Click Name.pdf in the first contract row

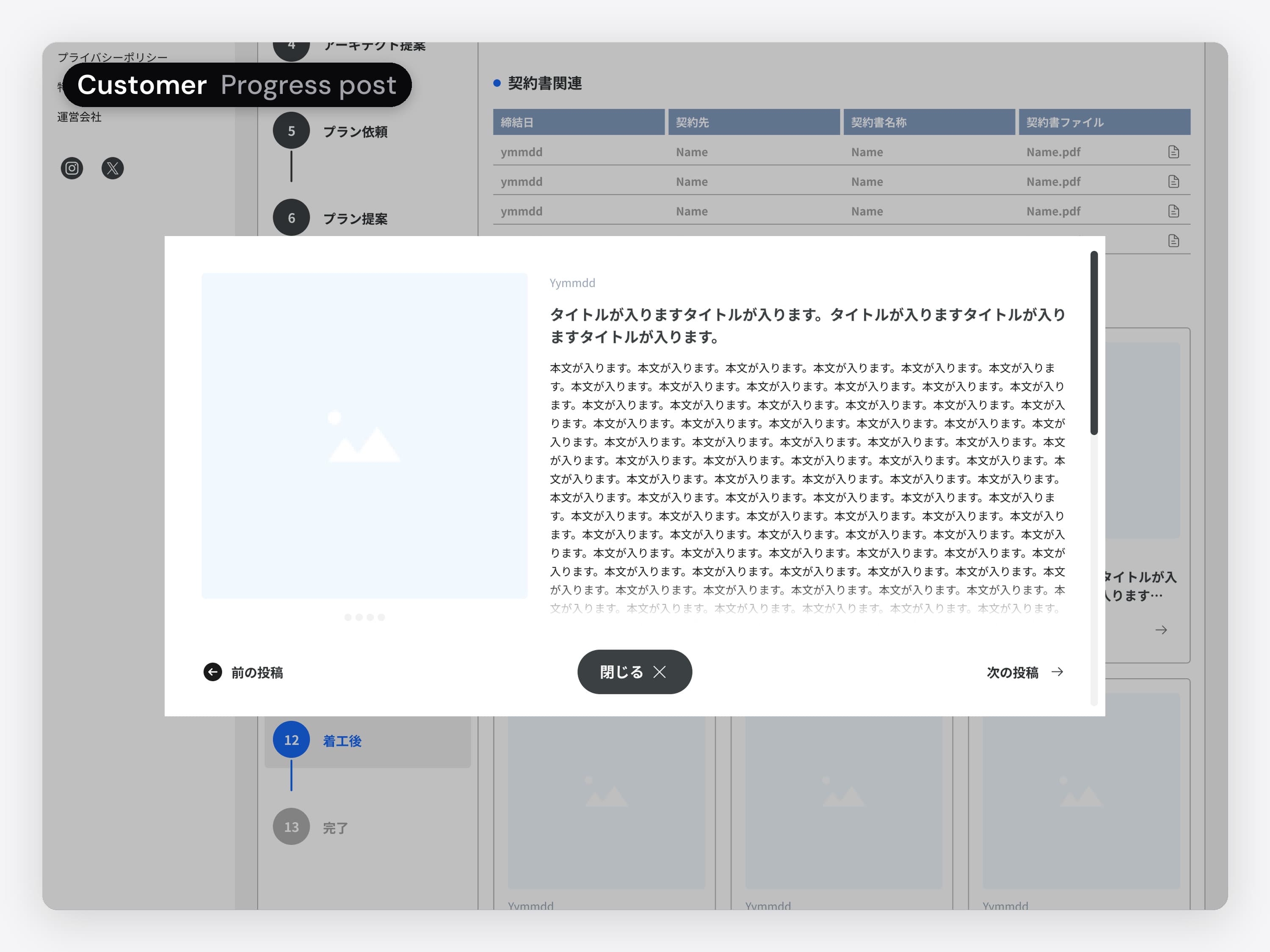[1053, 152]
